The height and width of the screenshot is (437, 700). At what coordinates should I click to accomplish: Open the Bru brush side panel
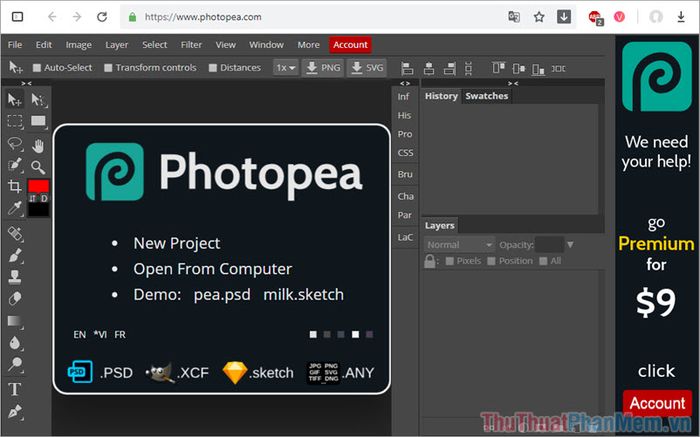point(405,175)
